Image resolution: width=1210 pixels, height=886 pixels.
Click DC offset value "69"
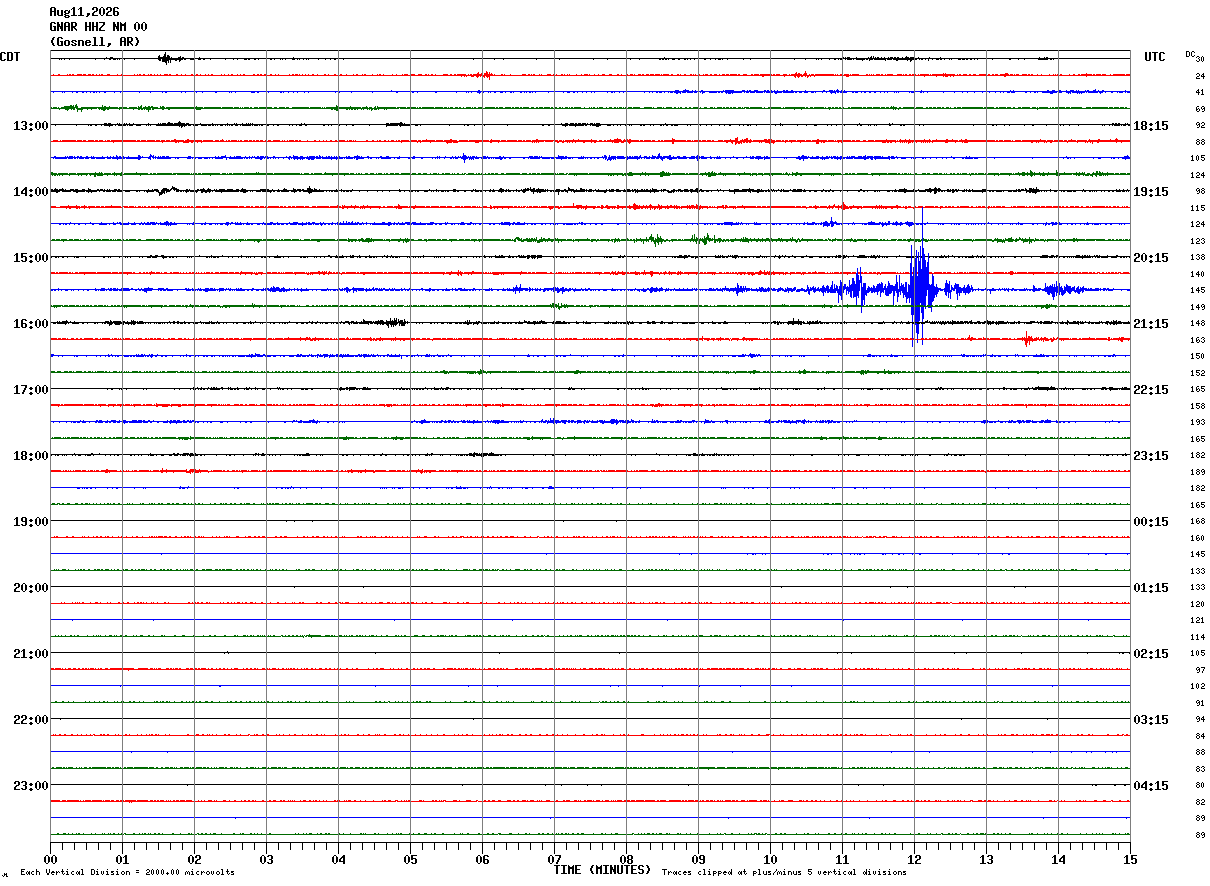(x=1200, y=109)
